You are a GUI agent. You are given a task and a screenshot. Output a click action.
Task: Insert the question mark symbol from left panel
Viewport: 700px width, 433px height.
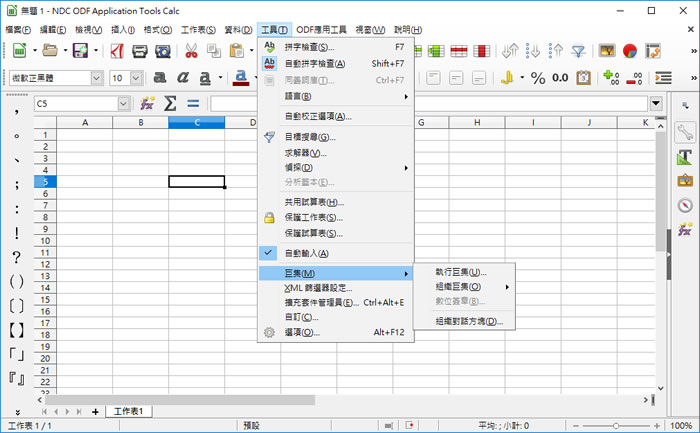17,258
